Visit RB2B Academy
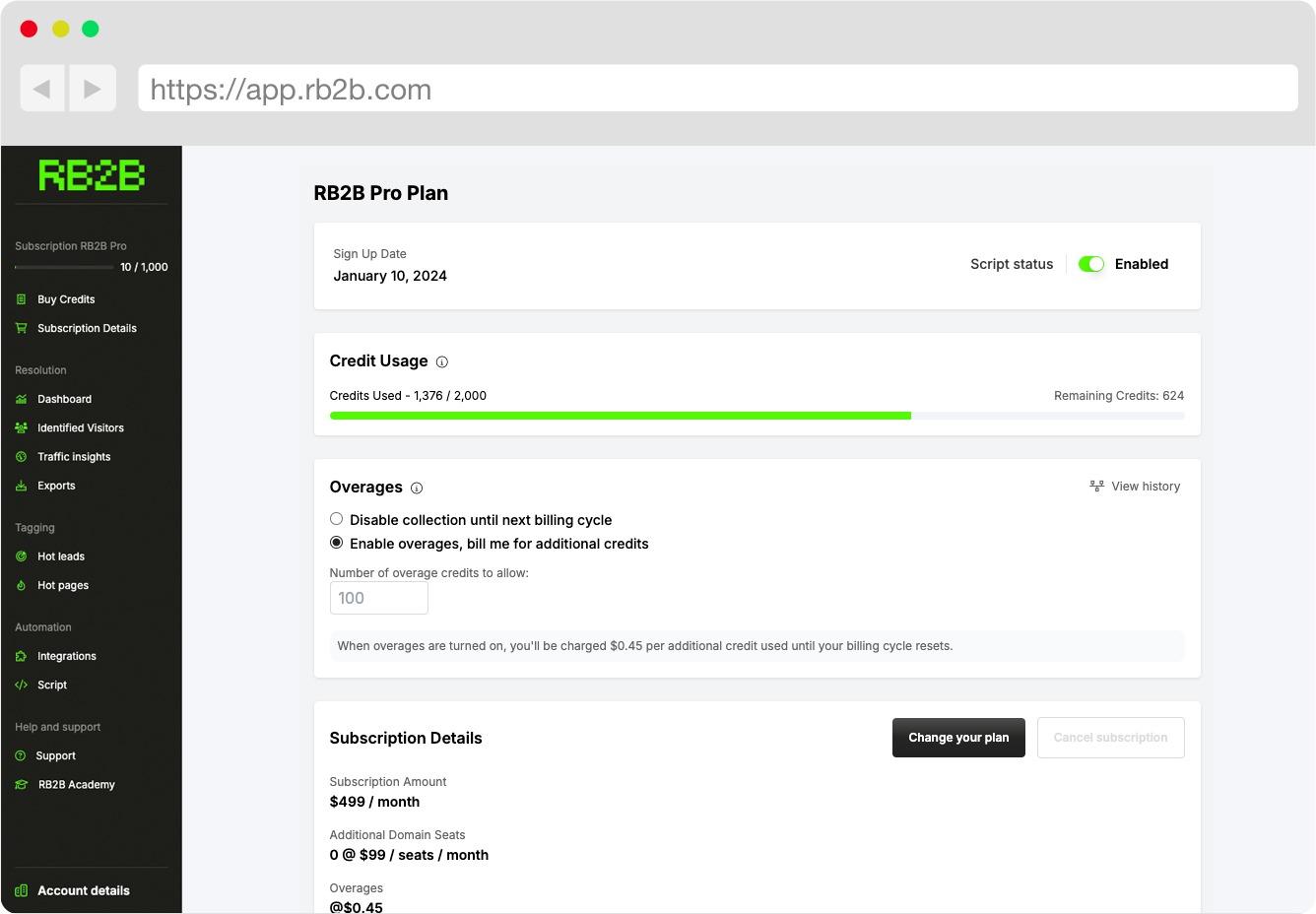 [x=77, y=785]
